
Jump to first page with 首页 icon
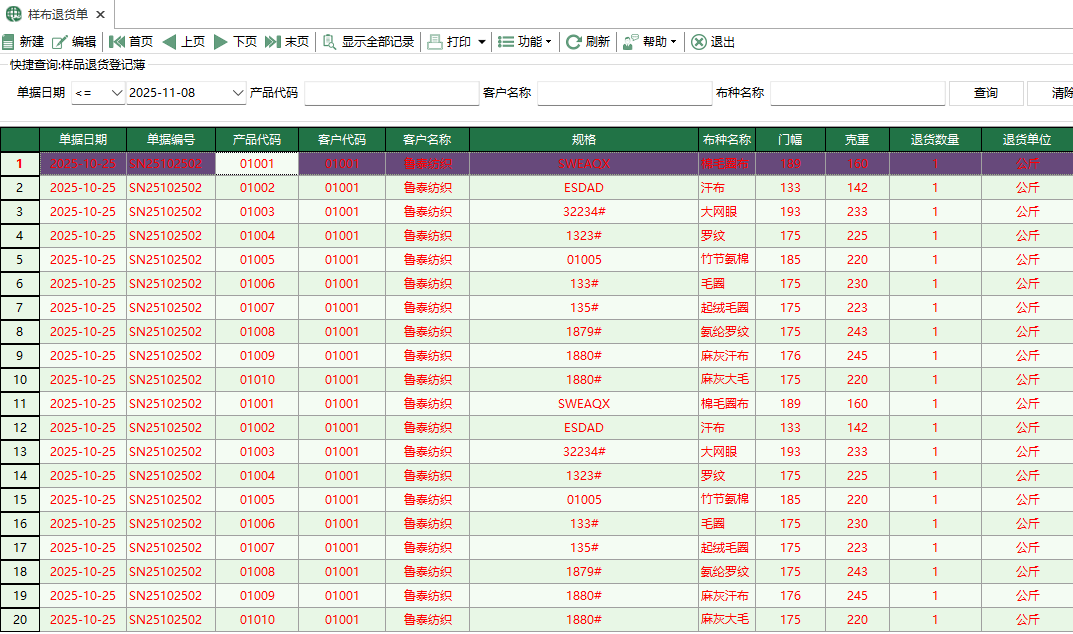coord(131,42)
